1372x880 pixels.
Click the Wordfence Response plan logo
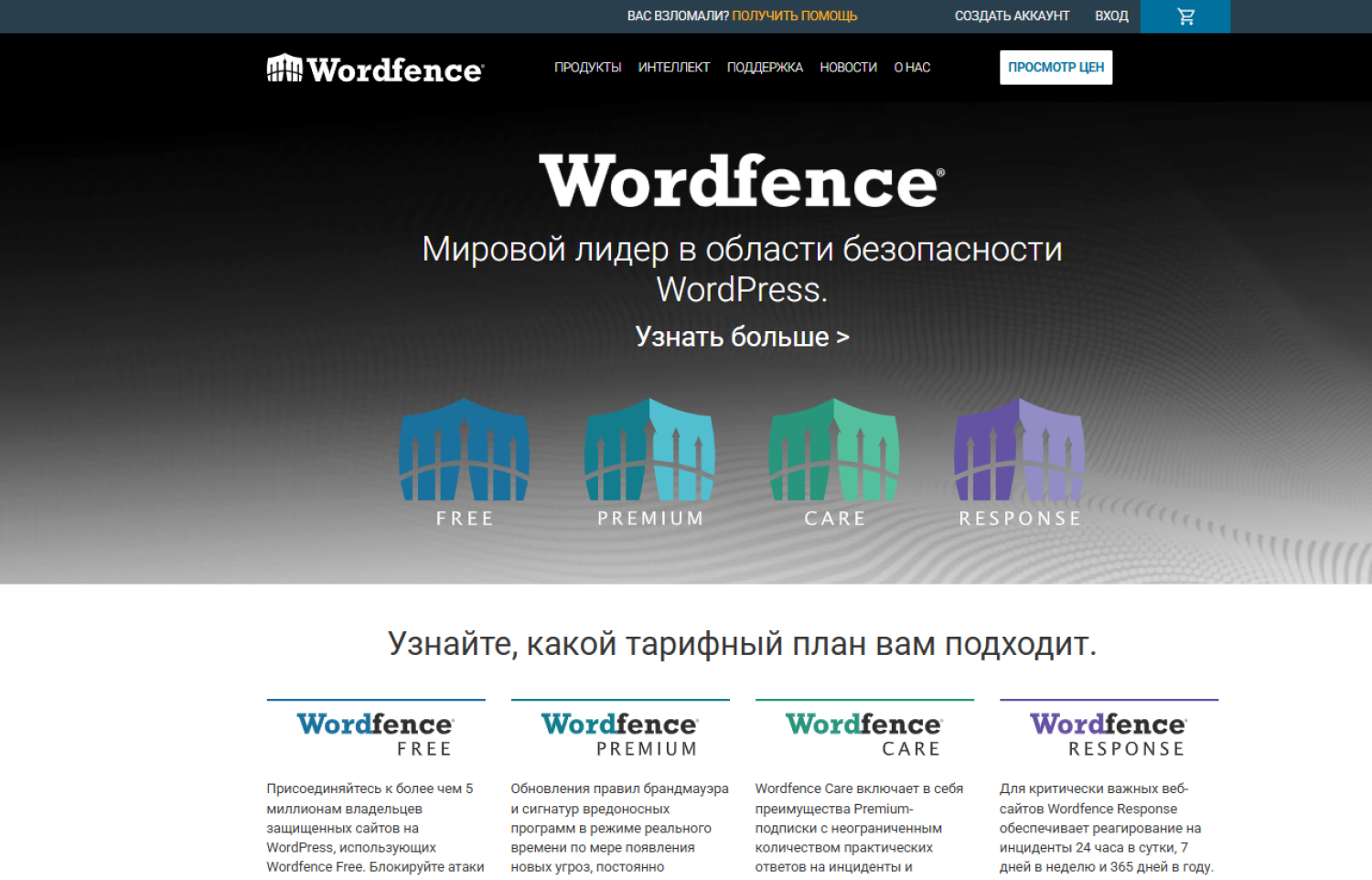point(1109,735)
